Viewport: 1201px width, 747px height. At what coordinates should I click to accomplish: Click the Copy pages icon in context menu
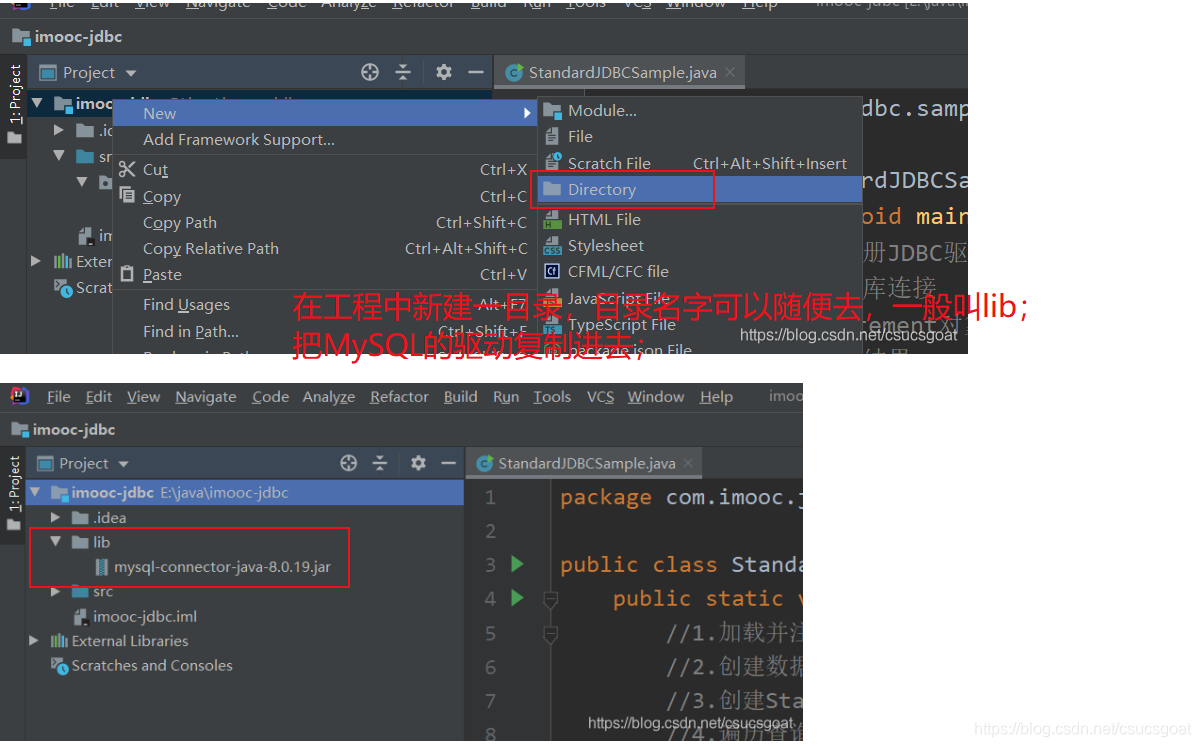(x=127, y=195)
